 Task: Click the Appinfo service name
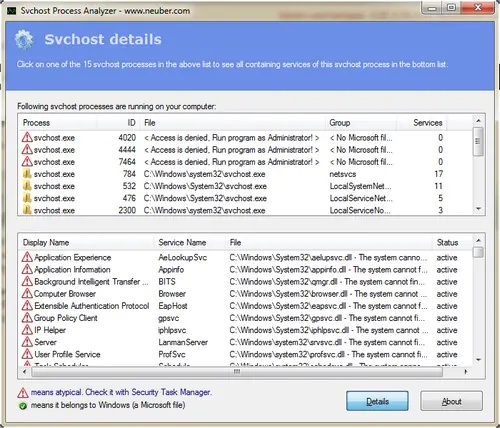pos(171,269)
